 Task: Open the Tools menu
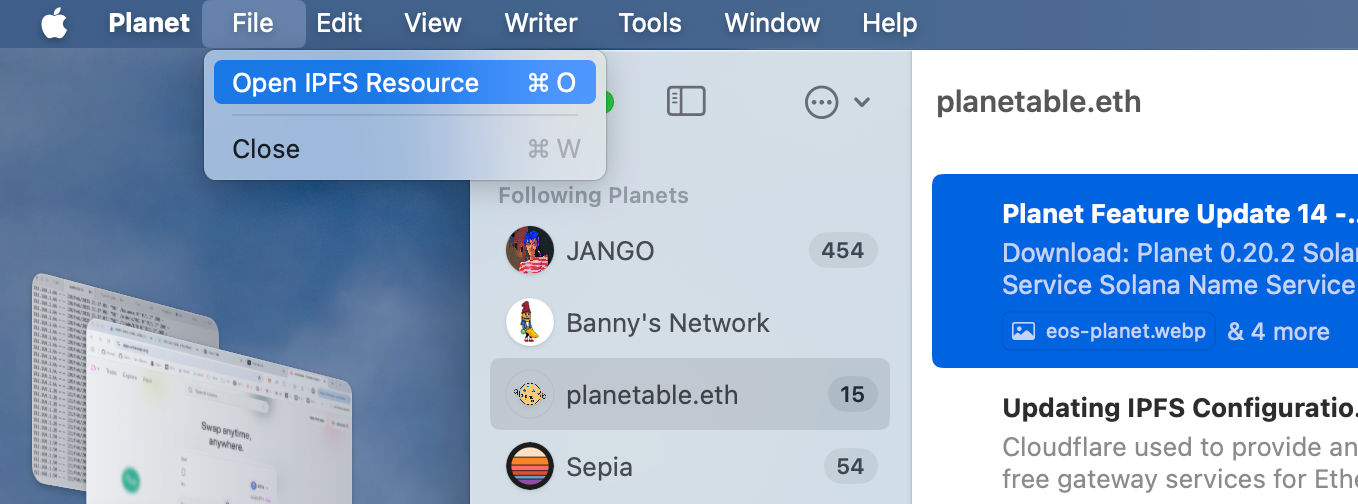[650, 23]
